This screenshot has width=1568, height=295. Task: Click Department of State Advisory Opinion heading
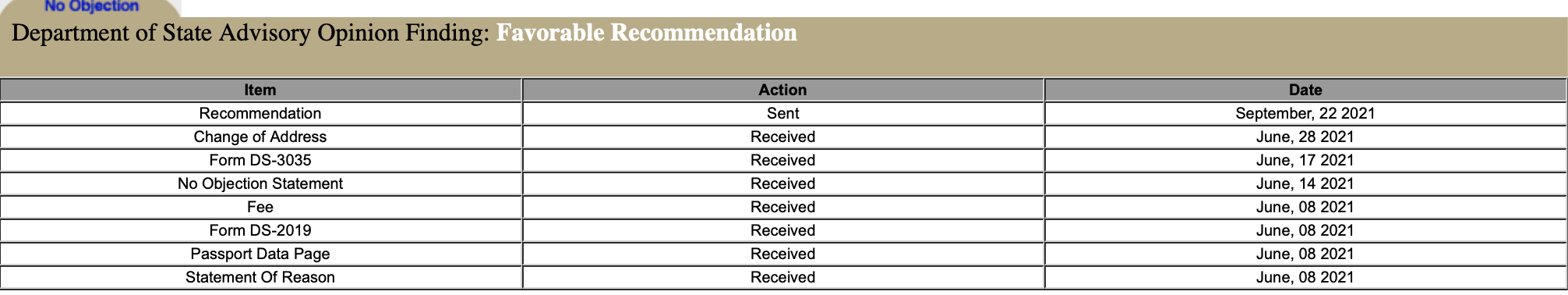click(x=250, y=33)
